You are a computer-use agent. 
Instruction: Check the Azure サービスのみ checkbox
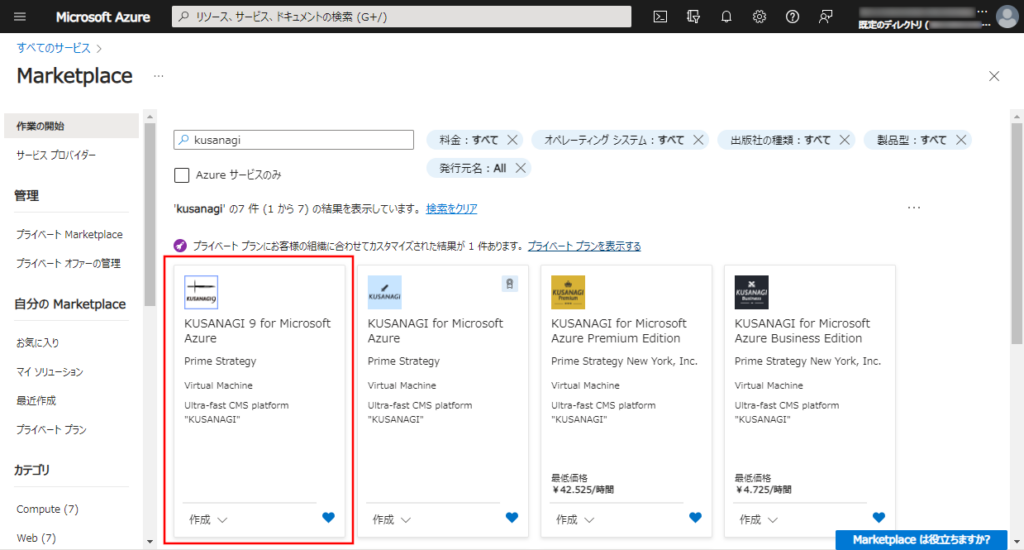(182, 175)
